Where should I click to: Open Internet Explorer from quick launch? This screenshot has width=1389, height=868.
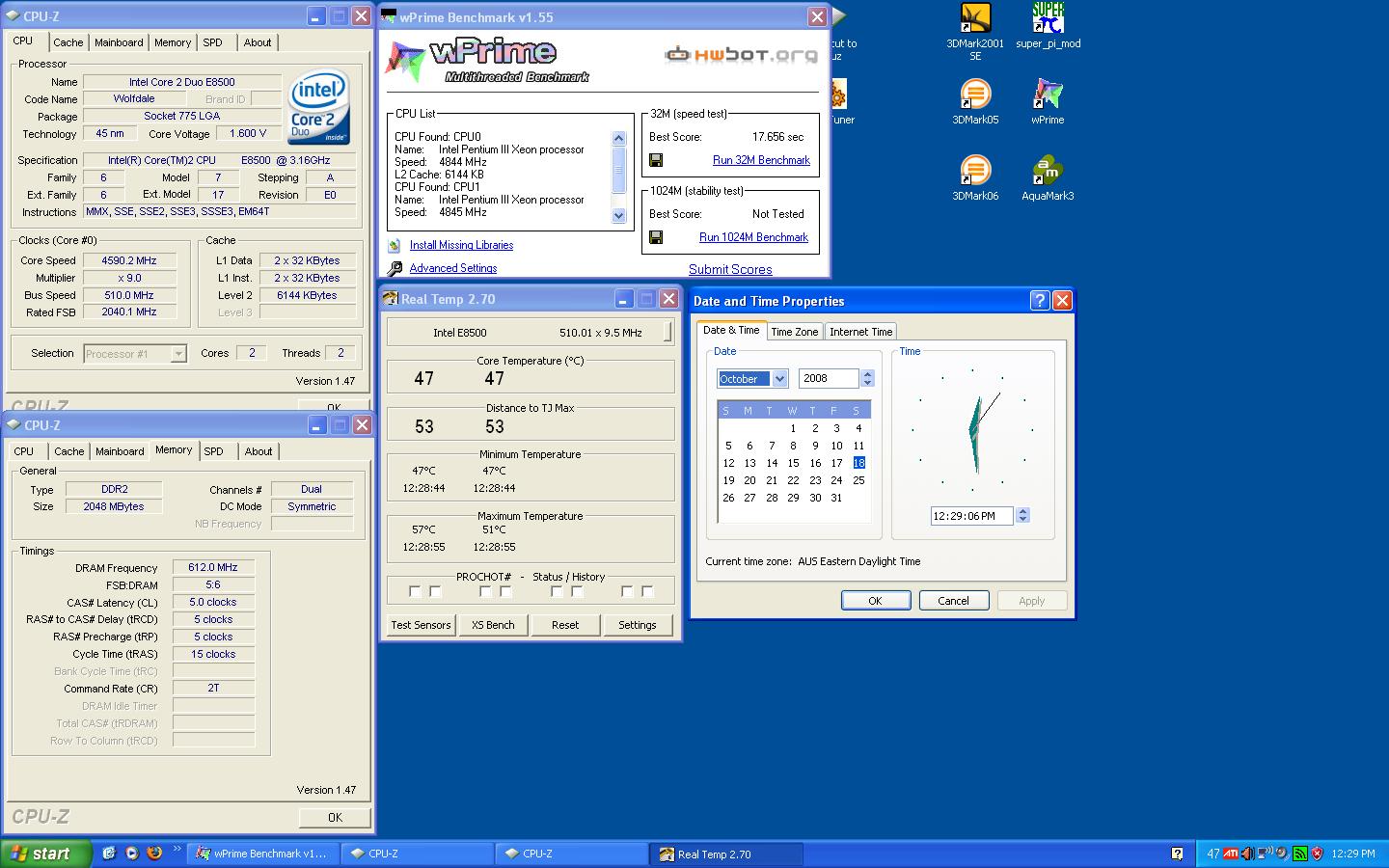(x=109, y=854)
